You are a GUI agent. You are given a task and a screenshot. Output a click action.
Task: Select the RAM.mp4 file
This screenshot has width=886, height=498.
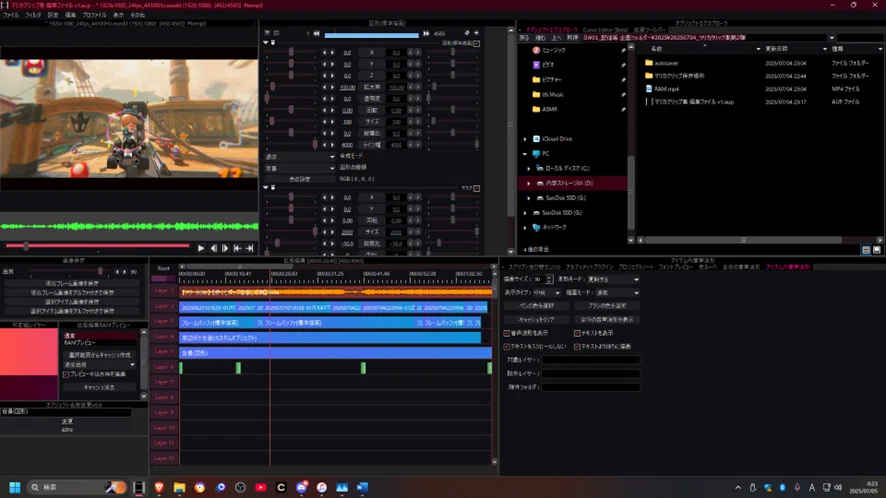[666, 89]
